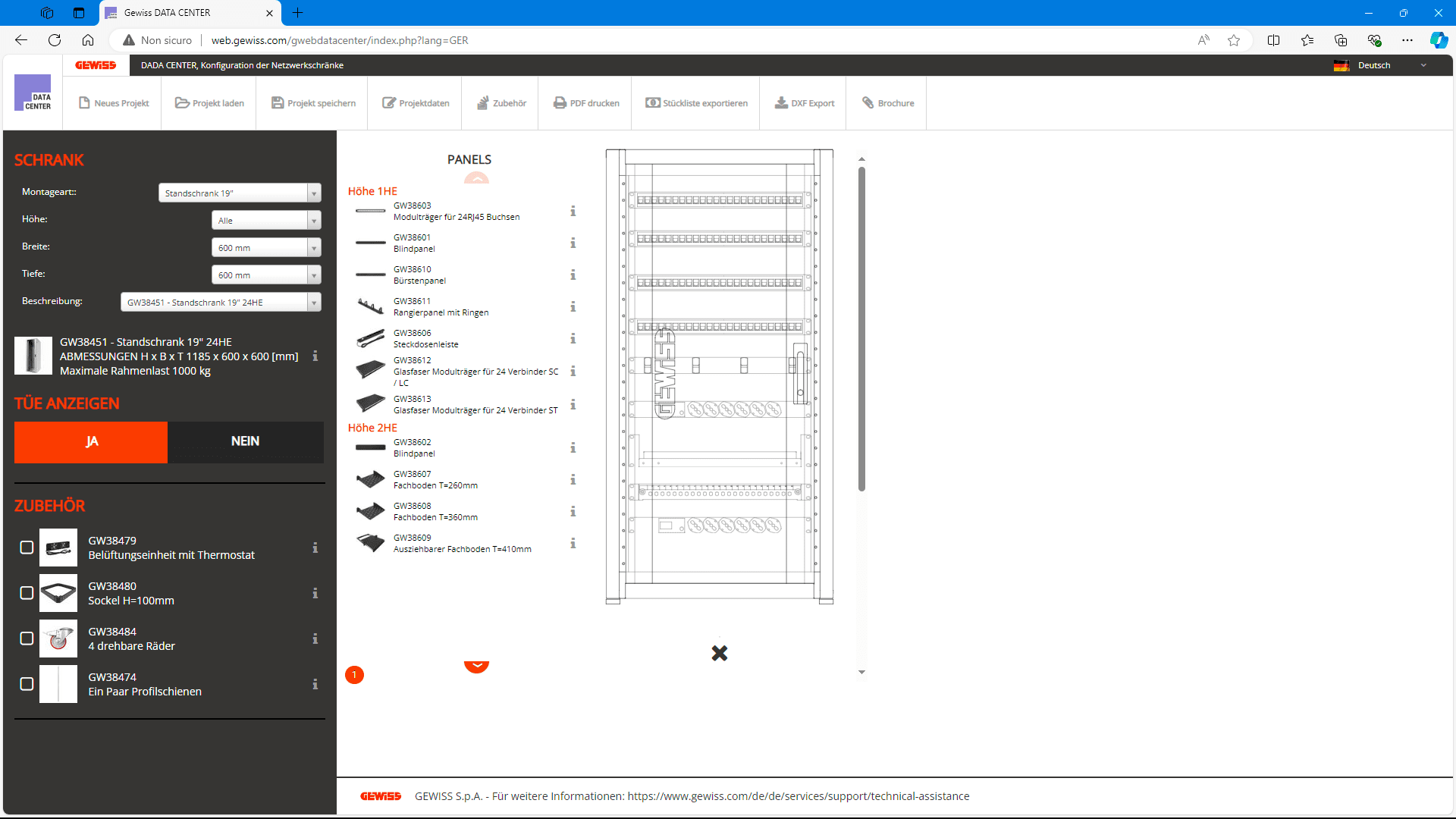Open info for GW38601 Blindpanel
This screenshot has height=819, width=1456.
[x=573, y=243]
